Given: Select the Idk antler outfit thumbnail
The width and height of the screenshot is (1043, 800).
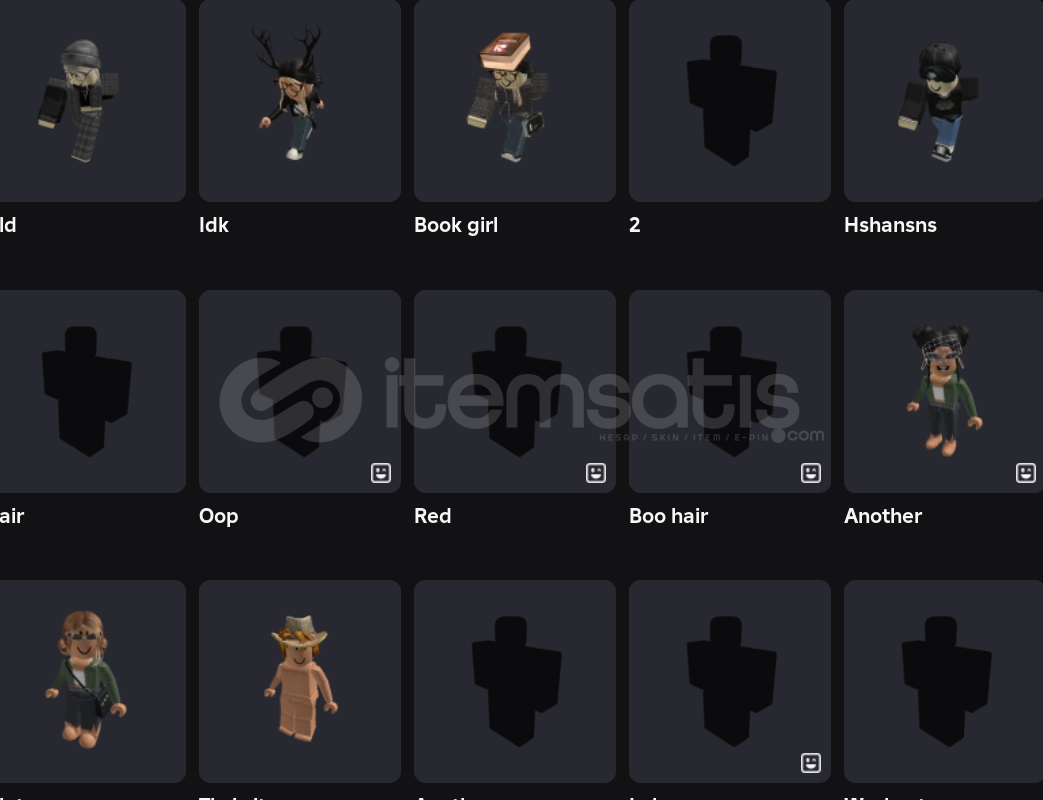Looking at the screenshot, I should [x=299, y=100].
